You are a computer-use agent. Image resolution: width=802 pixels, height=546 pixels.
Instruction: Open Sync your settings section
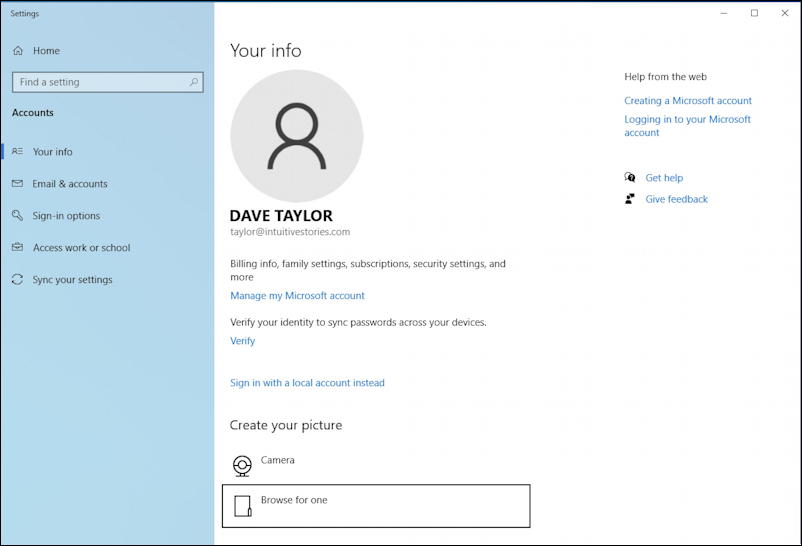tap(72, 280)
